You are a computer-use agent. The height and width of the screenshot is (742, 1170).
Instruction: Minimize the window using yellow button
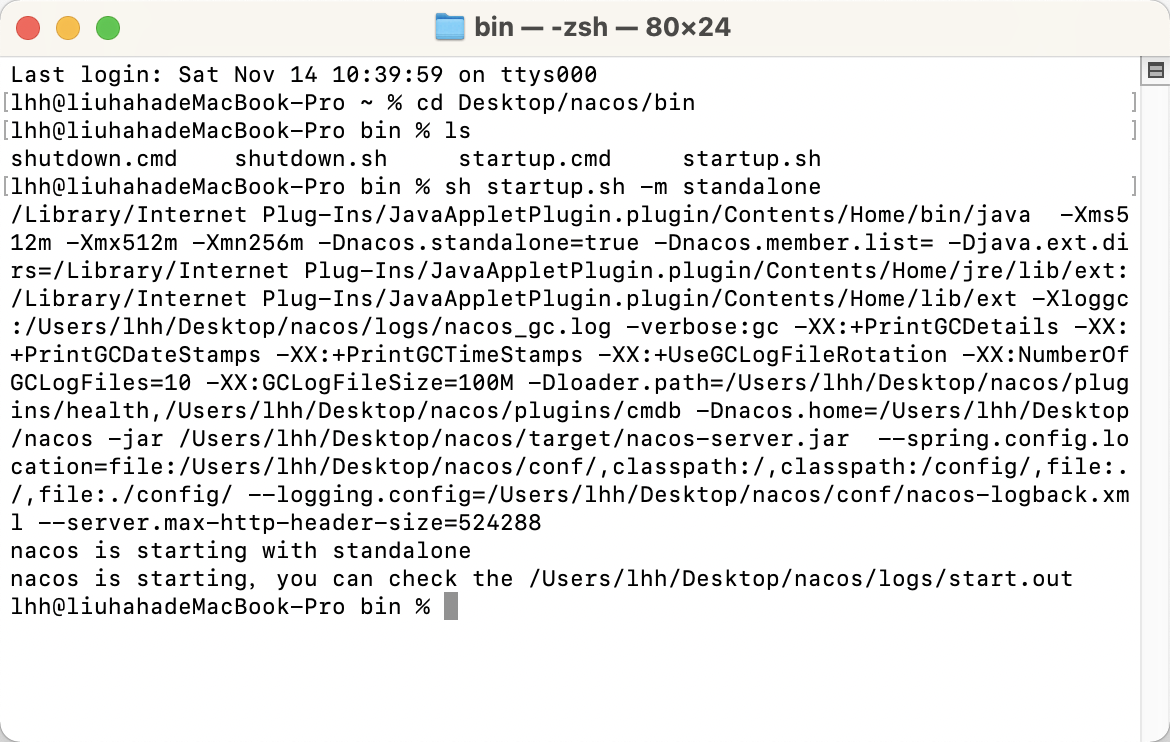(x=68, y=28)
